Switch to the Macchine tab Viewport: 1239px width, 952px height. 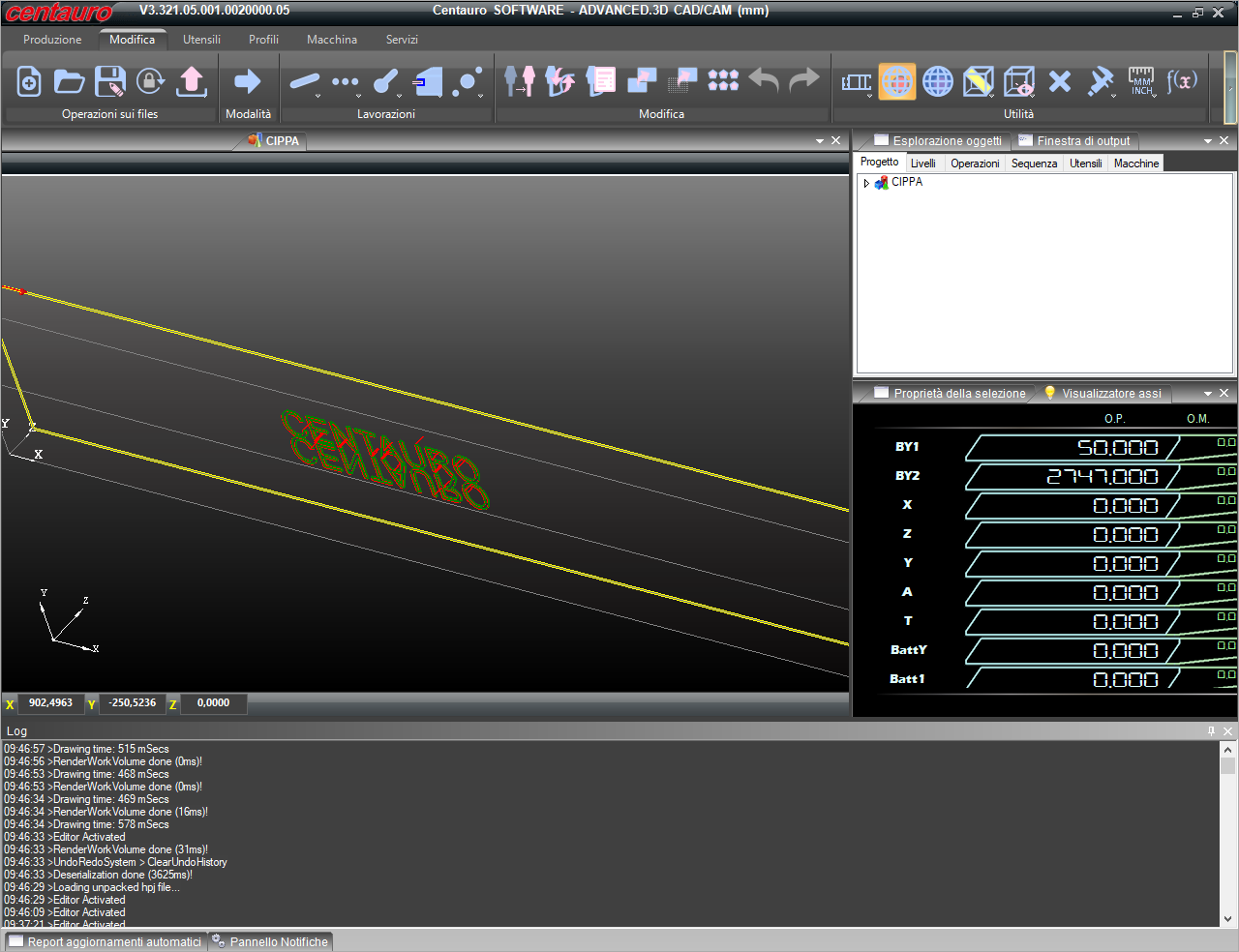coord(1136,164)
